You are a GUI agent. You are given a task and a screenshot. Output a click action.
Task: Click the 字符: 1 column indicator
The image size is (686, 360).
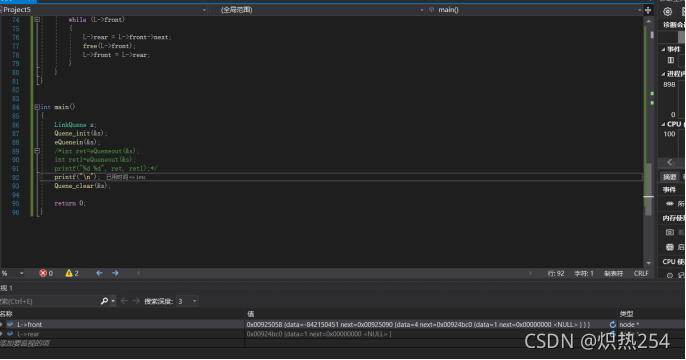584,273
